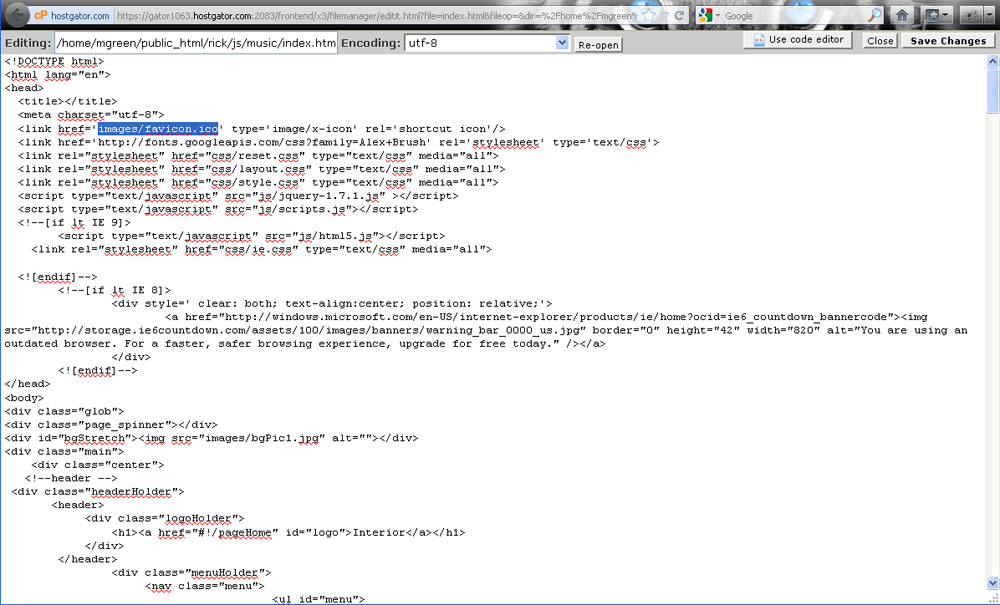Edit the file path in Editing field
Image resolution: width=1000 pixels, height=605 pixels.
(196, 43)
